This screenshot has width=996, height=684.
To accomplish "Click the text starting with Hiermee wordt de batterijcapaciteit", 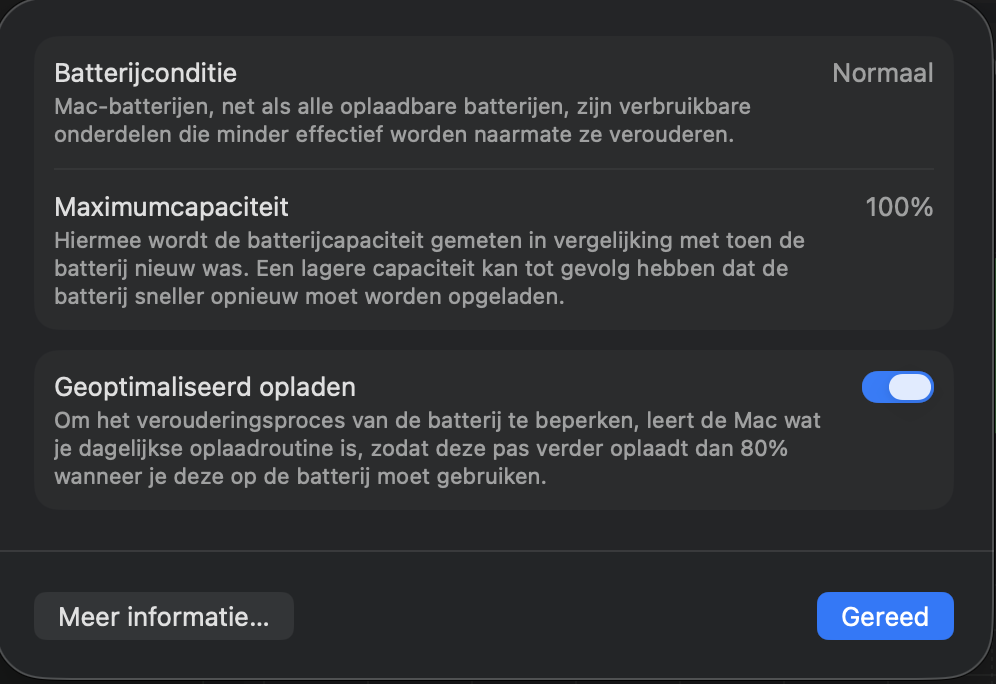I will 429,269.
